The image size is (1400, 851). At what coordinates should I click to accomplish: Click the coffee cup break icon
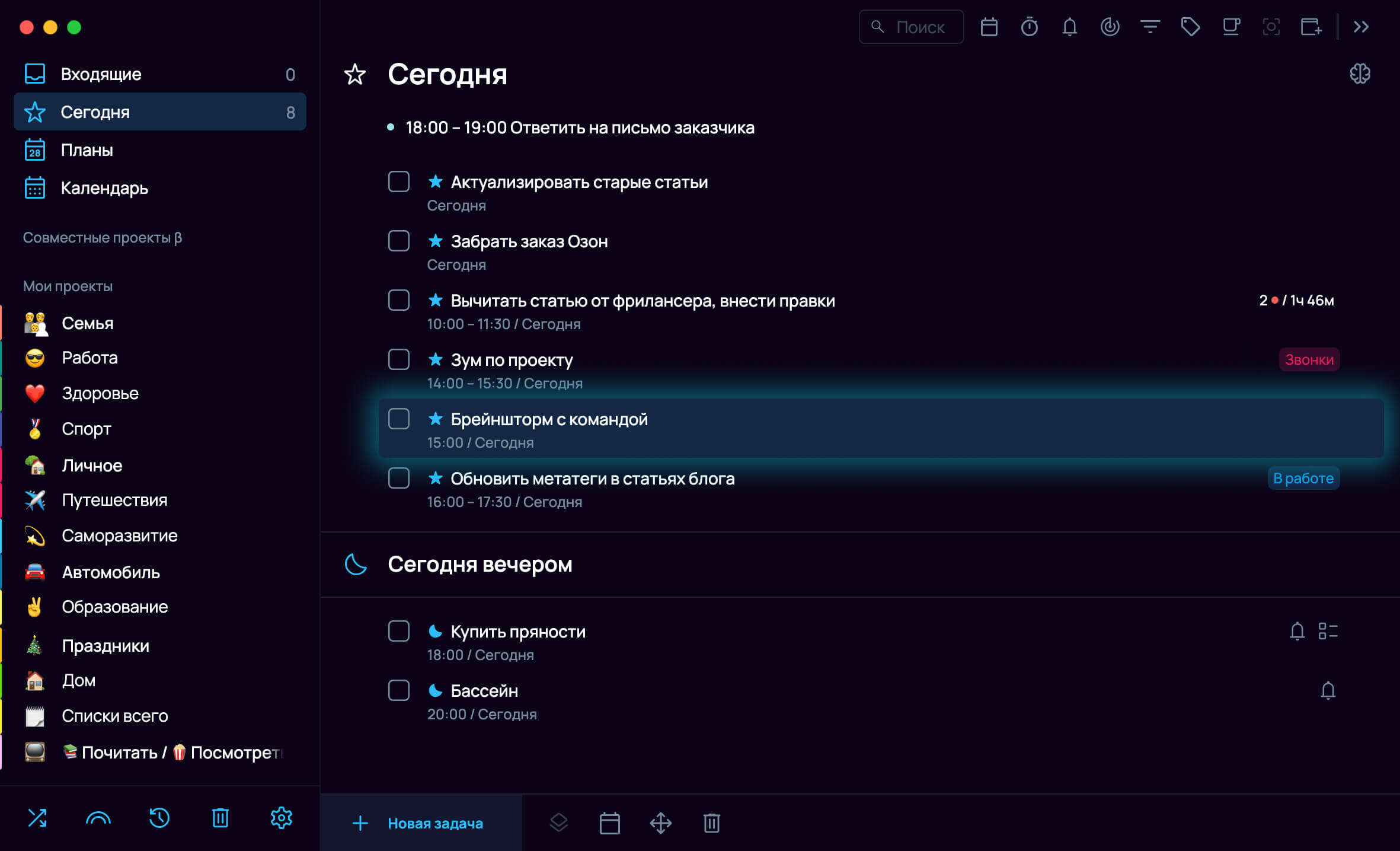click(1231, 27)
